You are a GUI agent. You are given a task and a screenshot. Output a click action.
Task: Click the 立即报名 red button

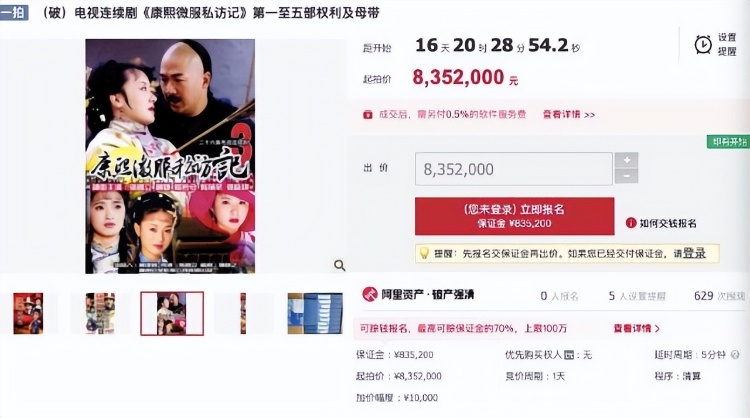point(514,216)
